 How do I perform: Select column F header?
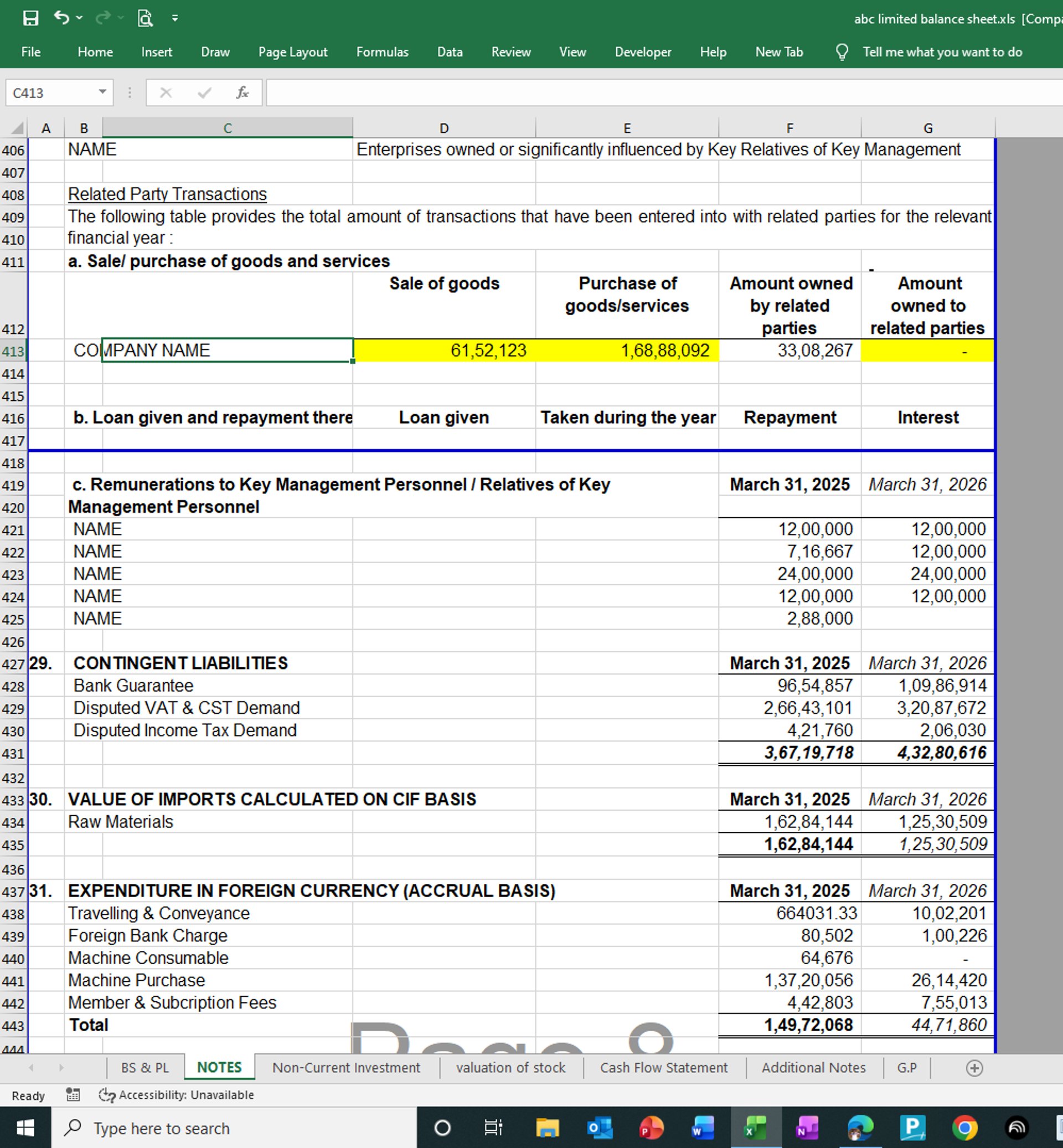pos(789,128)
